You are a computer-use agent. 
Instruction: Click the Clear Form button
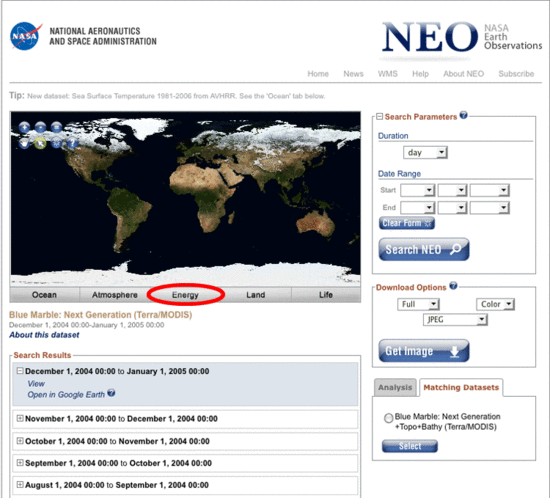407,223
